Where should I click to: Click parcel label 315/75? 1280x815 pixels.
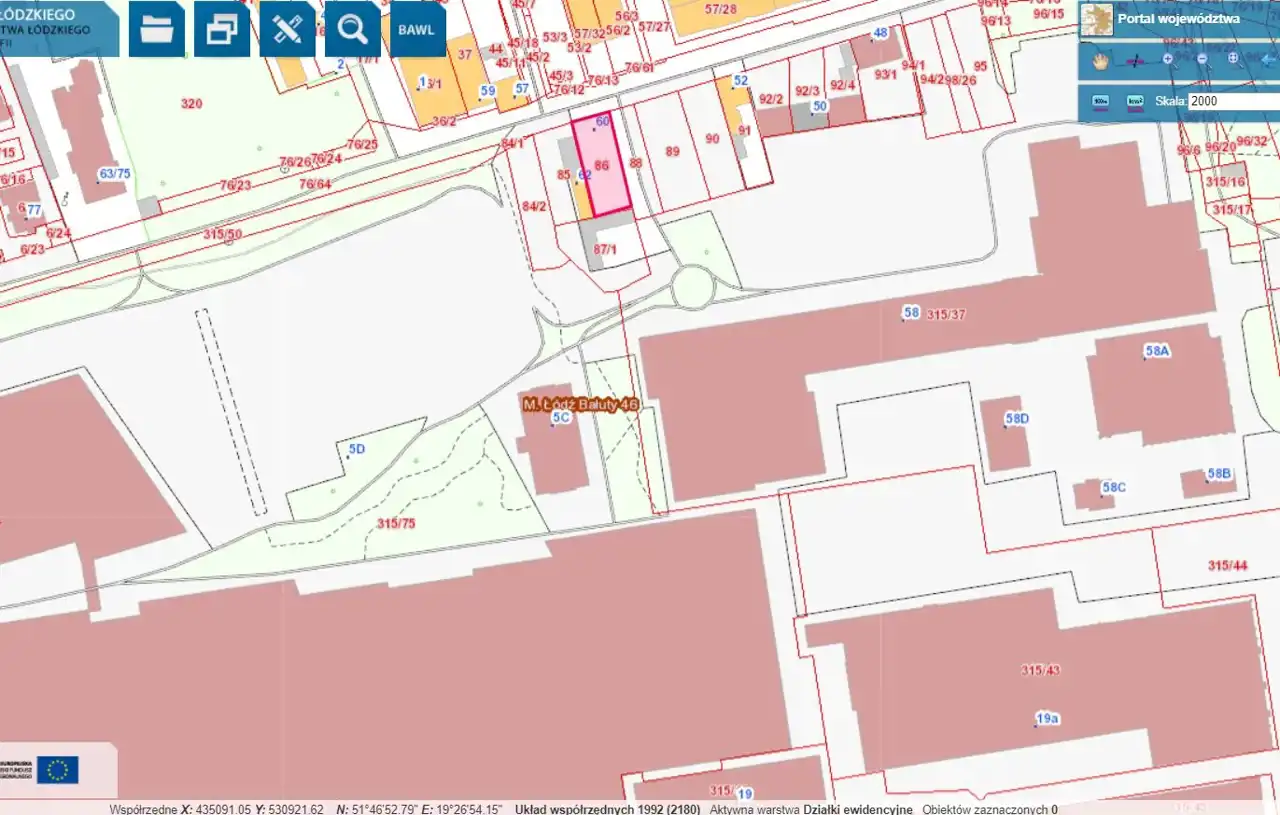[x=397, y=523]
